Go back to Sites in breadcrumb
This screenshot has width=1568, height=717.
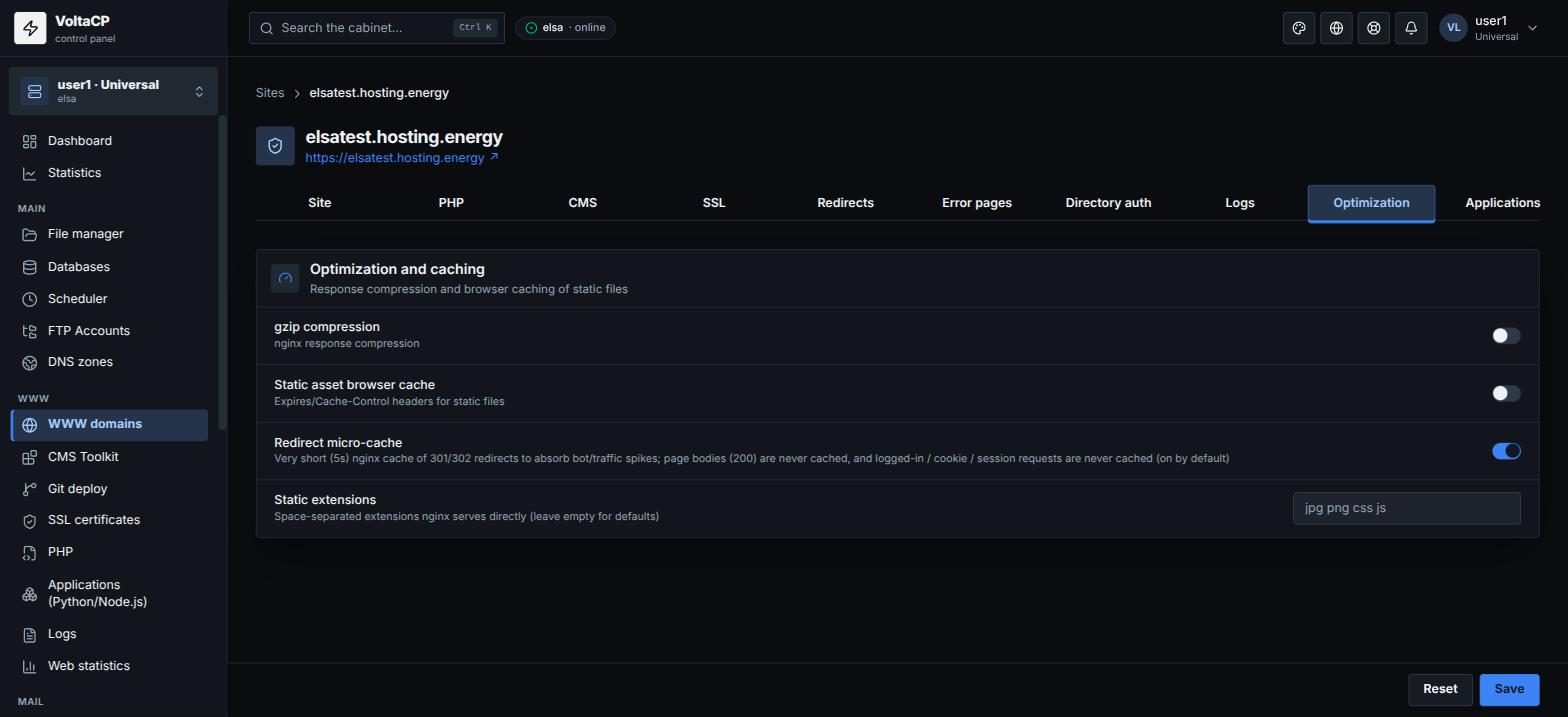click(270, 93)
